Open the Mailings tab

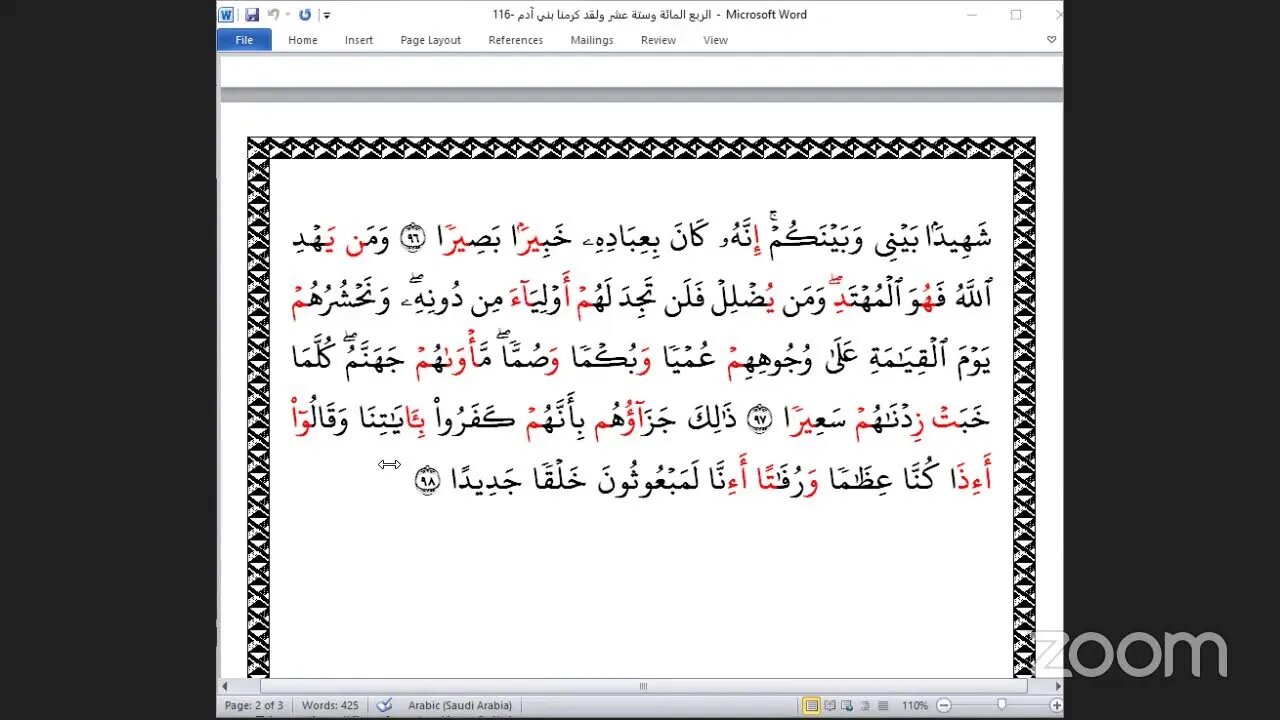point(592,40)
